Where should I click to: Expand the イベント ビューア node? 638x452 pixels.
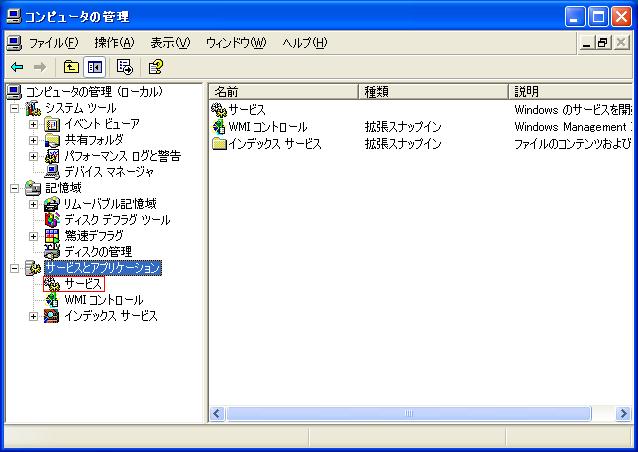[x=33, y=124]
